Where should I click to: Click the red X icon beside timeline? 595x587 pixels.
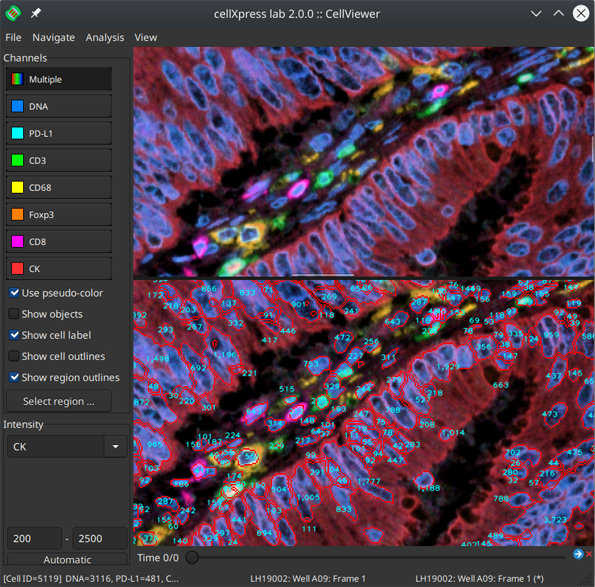tap(589, 554)
